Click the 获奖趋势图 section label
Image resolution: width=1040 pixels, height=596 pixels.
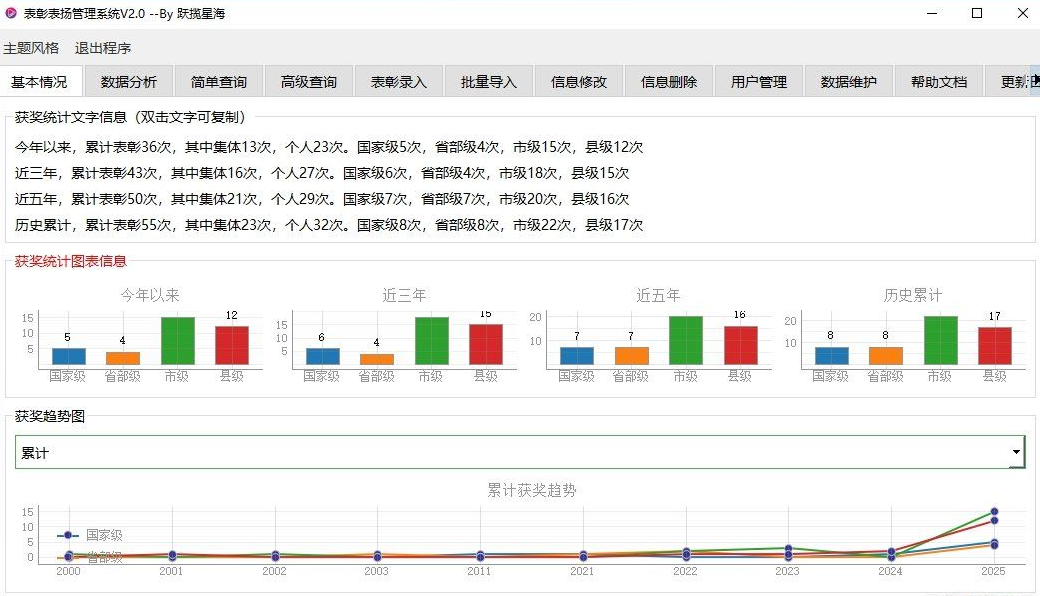point(50,416)
